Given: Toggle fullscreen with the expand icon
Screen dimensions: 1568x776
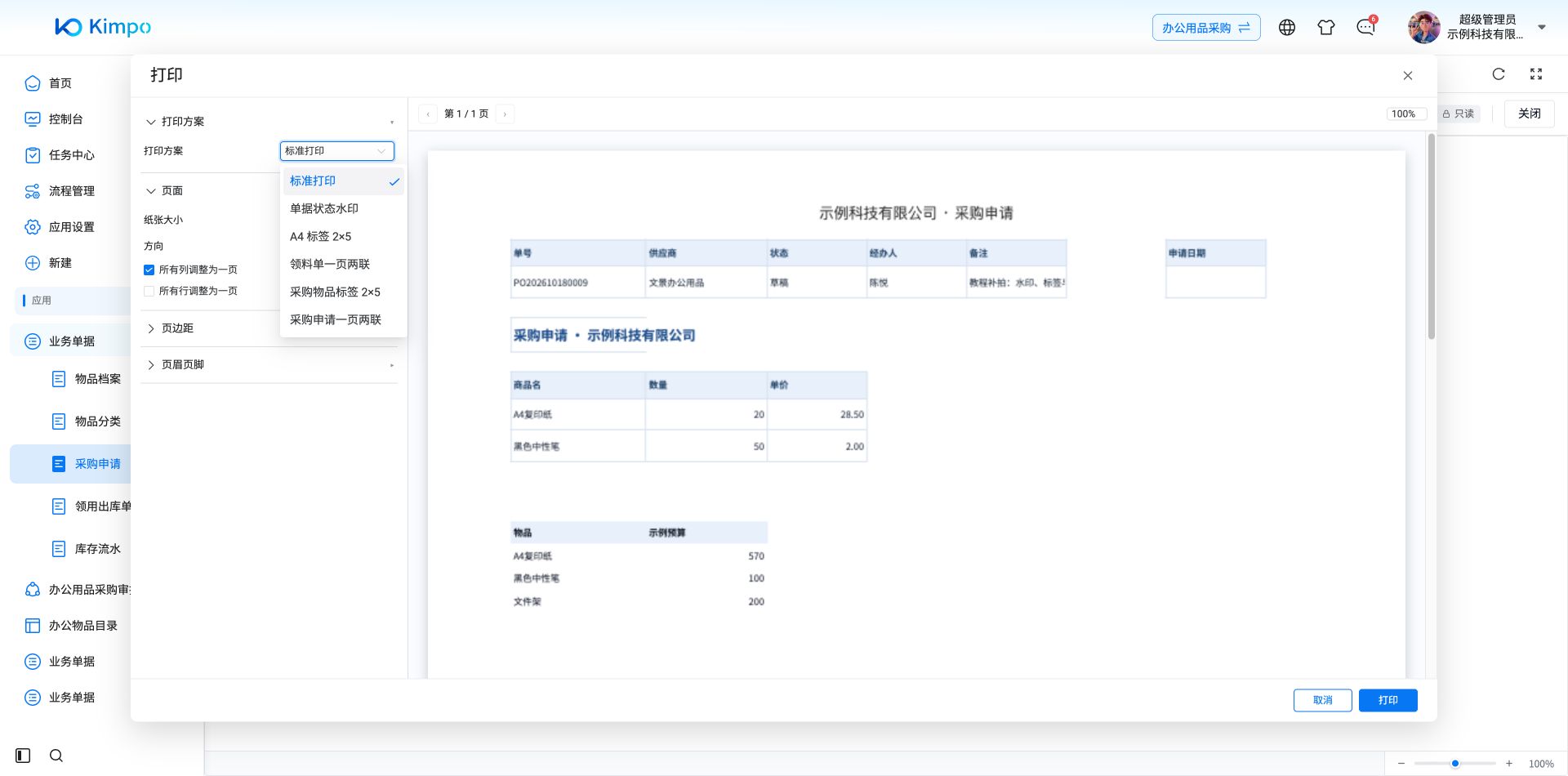Looking at the screenshot, I should click(1536, 74).
